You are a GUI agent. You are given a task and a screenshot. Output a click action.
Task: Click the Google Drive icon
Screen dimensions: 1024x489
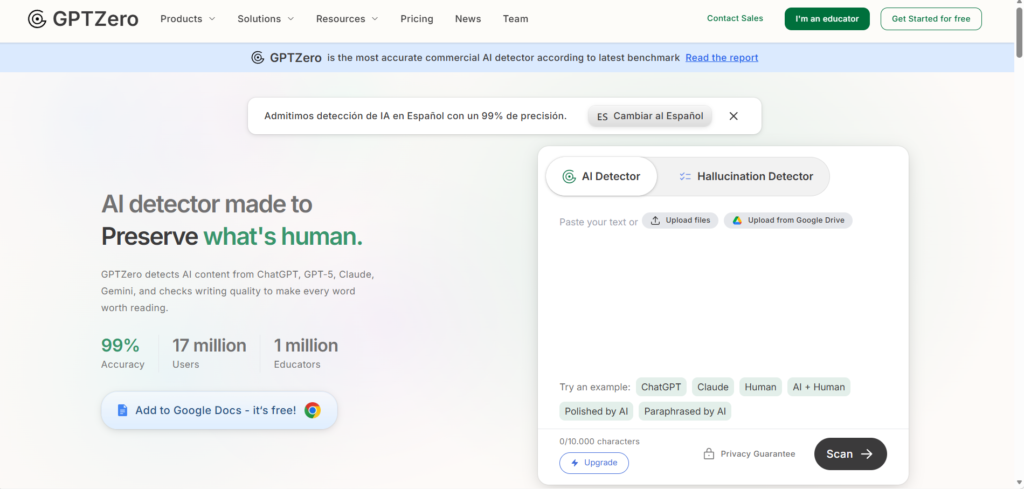tap(737, 221)
